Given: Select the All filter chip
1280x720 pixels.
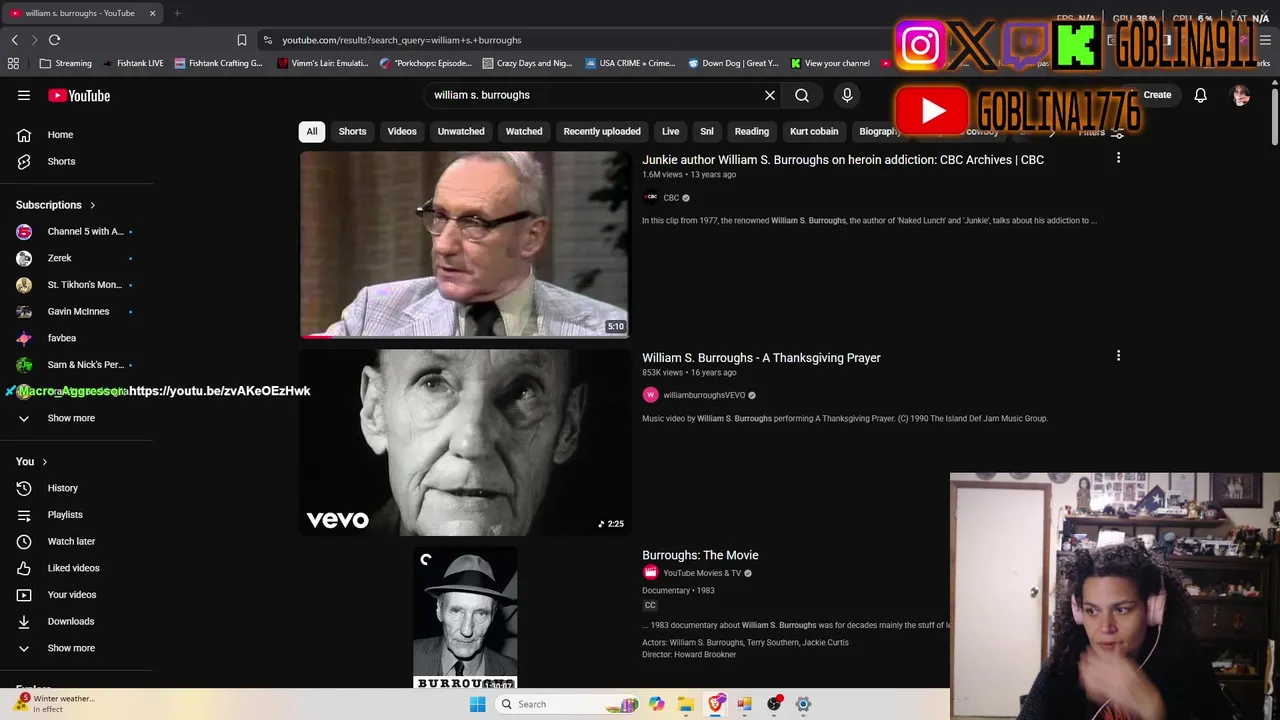Looking at the screenshot, I should tap(312, 131).
